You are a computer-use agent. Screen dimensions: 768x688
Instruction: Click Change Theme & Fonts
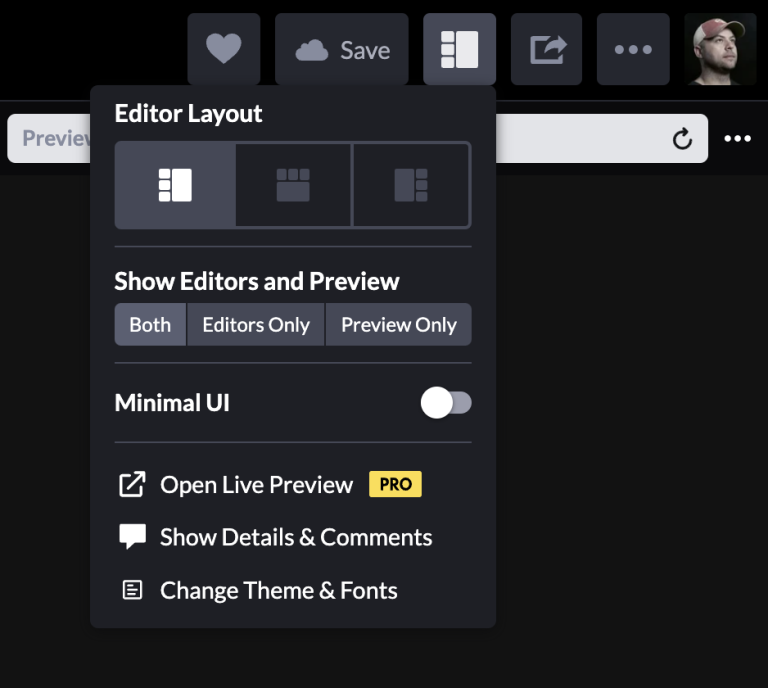tap(278, 590)
